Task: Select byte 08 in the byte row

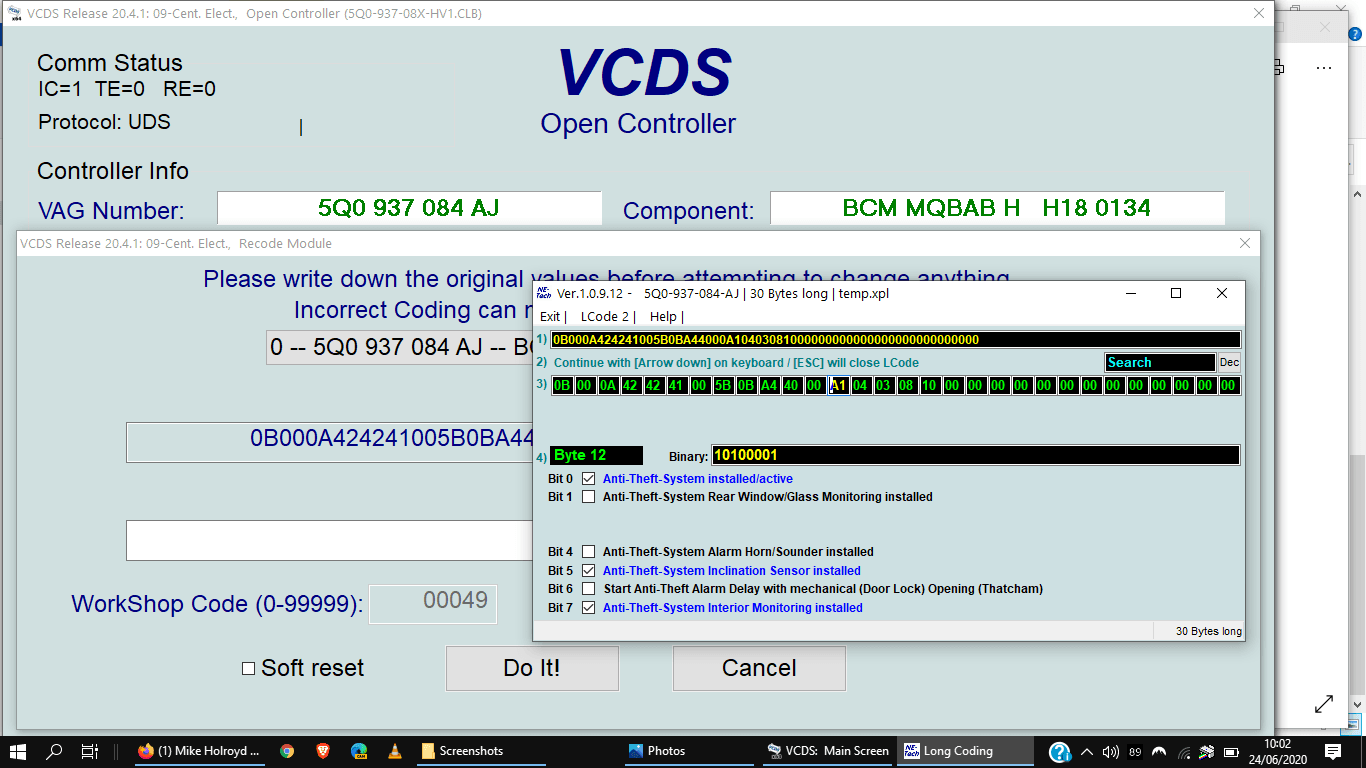Action: (x=907, y=386)
